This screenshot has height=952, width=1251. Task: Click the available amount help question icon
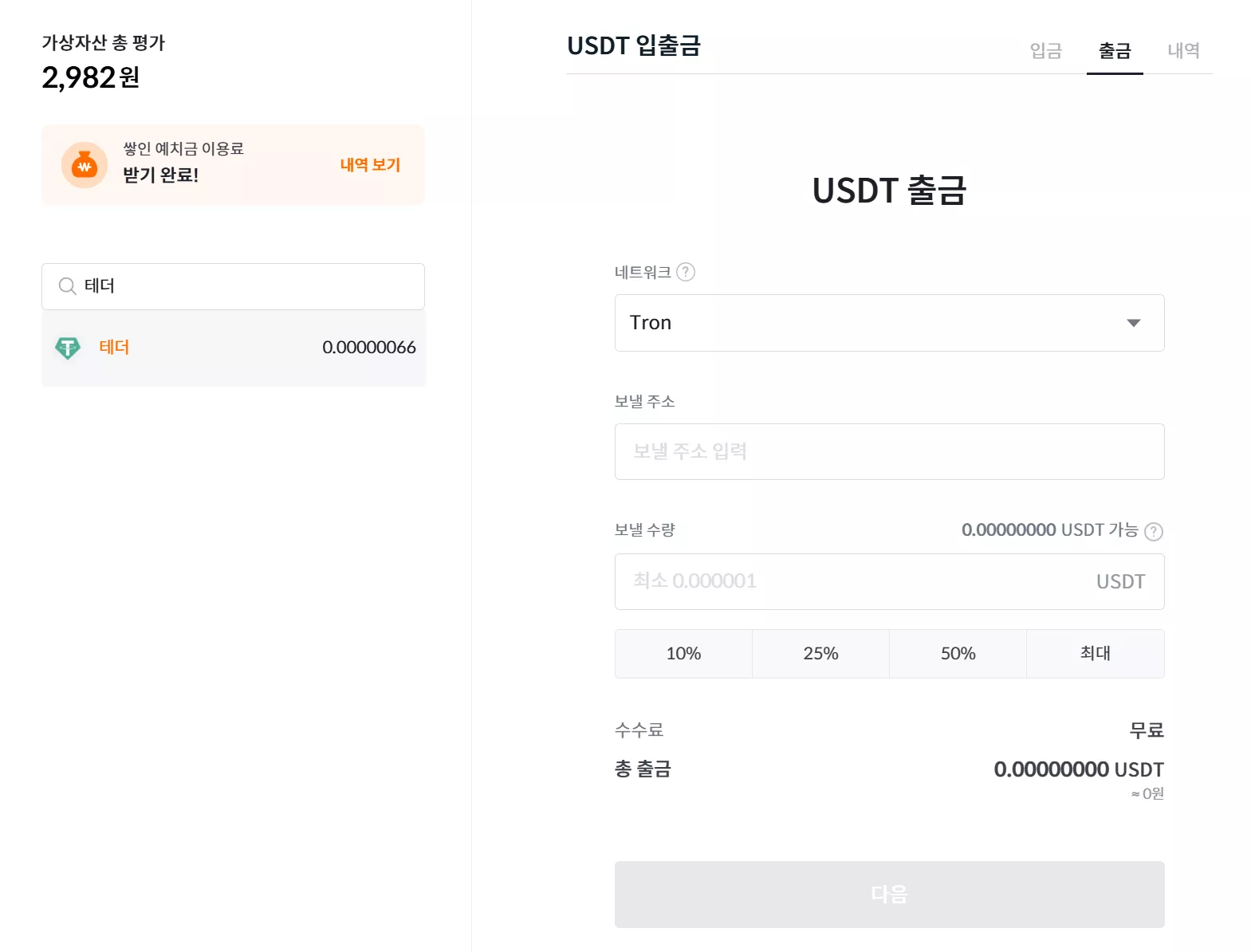[1154, 531]
